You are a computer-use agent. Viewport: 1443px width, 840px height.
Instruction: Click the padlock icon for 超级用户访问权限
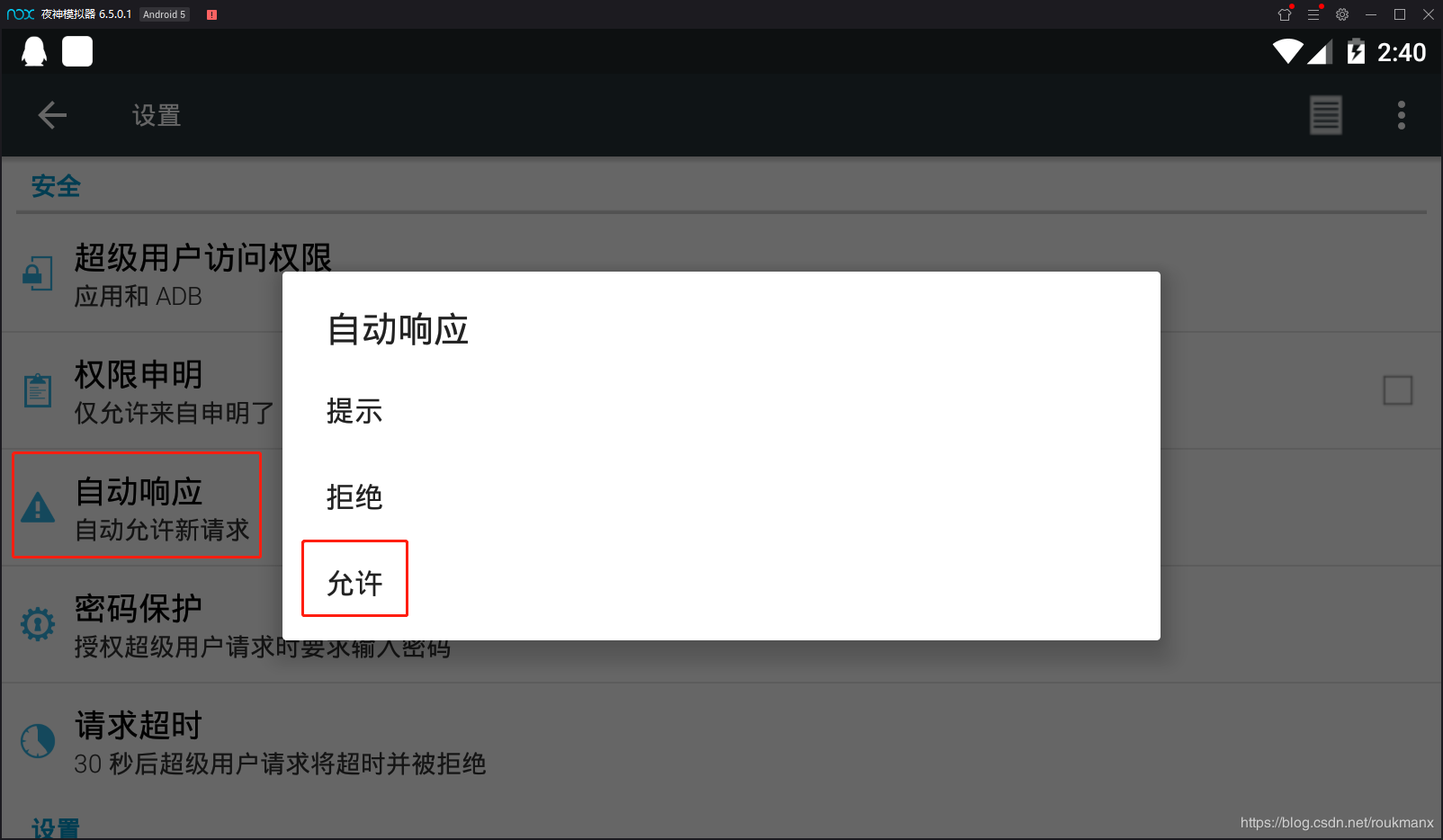(x=38, y=273)
